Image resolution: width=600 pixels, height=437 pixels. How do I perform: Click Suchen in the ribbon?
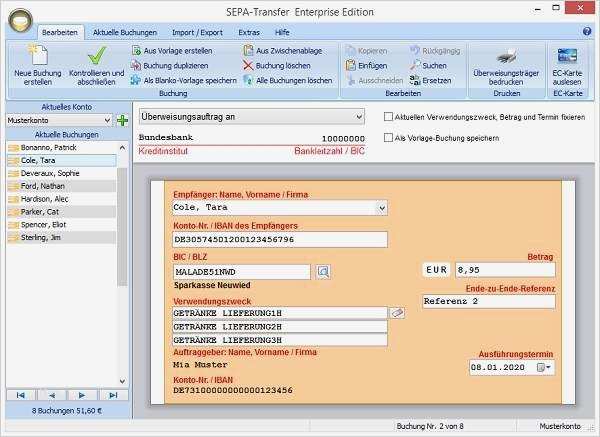(428, 65)
